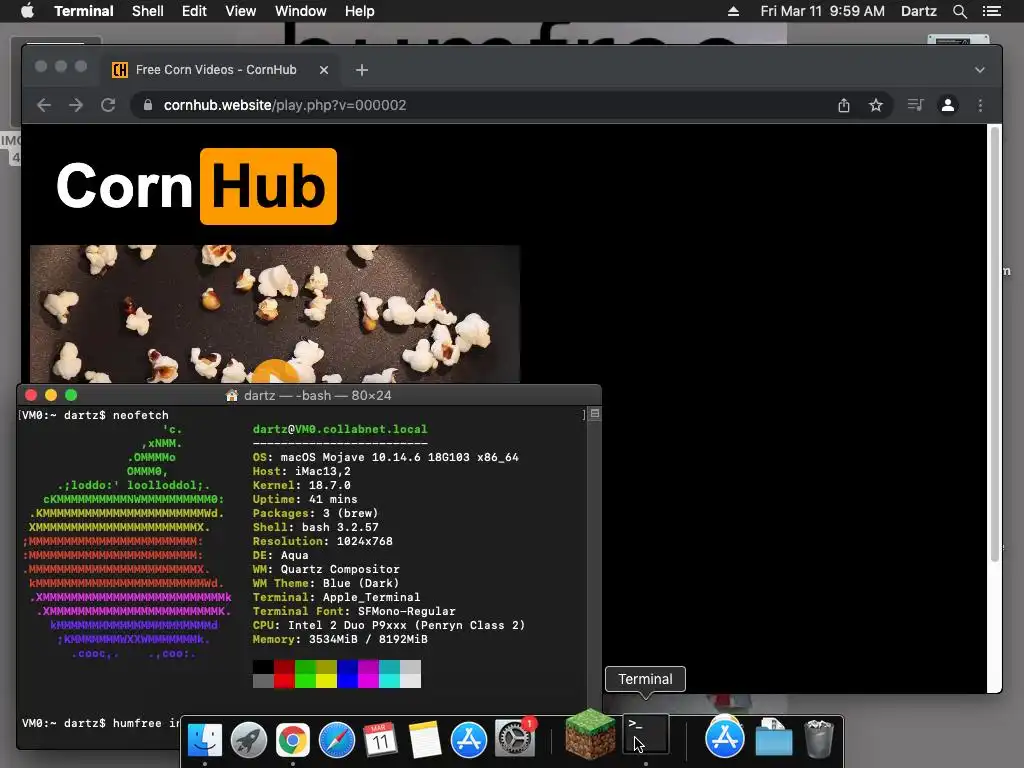Click the 'humfree' command prompt line

point(101,723)
